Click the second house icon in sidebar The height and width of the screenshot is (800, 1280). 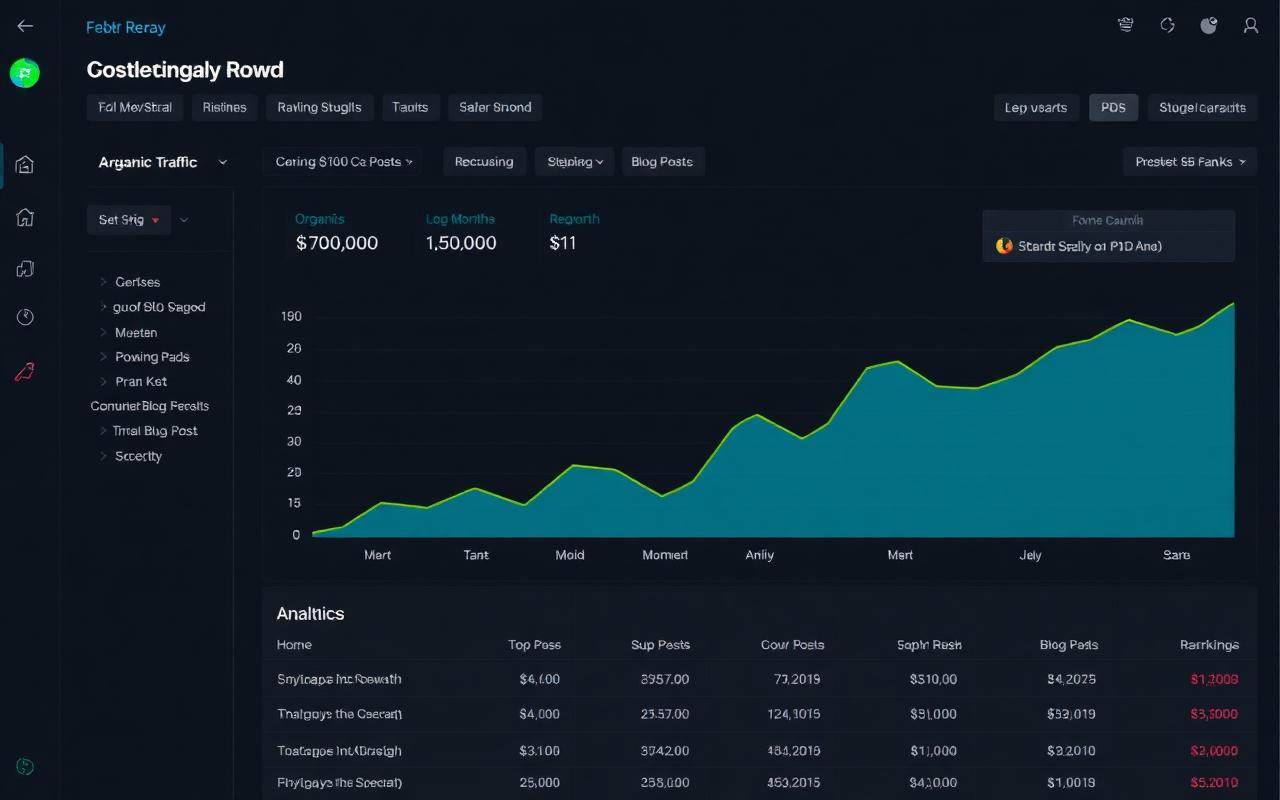pos(25,218)
